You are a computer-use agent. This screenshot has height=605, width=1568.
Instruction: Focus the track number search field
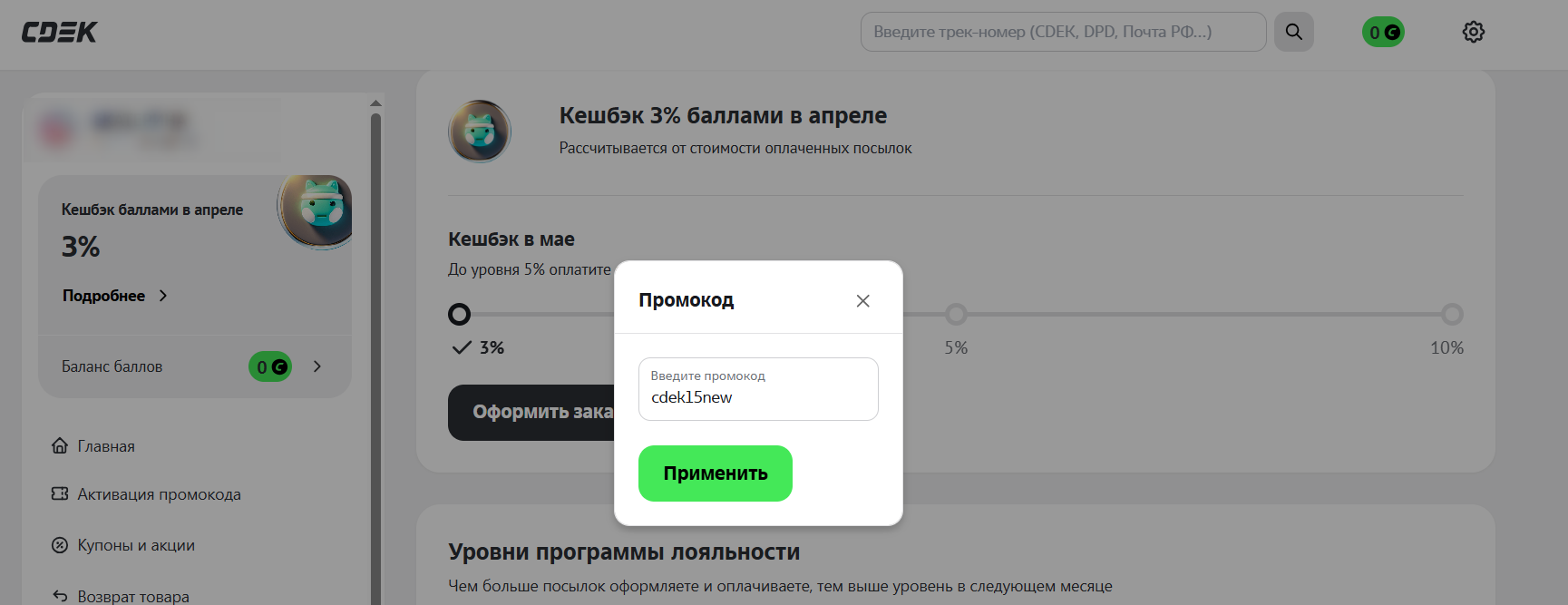point(1063,32)
